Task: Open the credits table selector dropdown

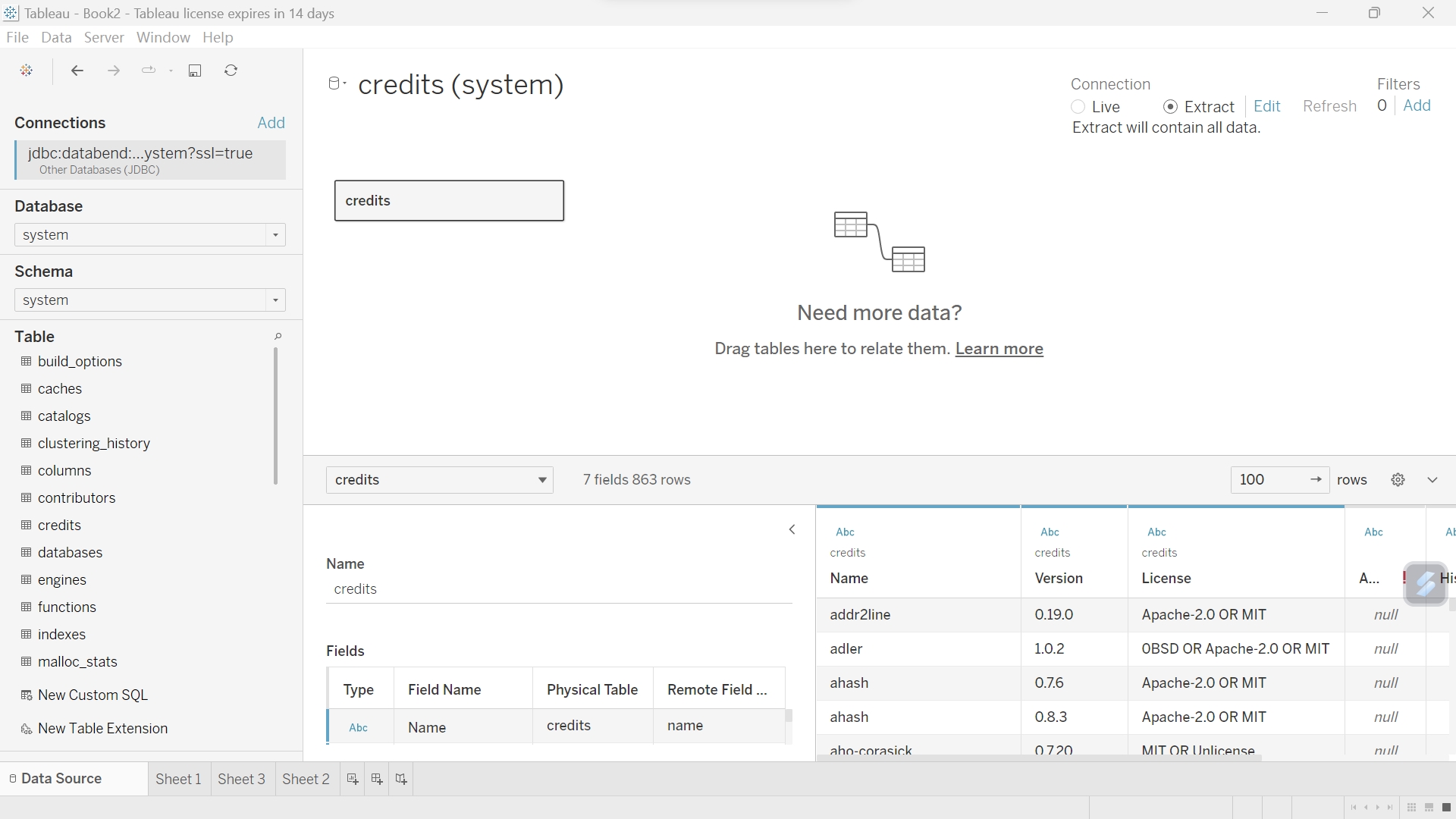Action: [440, 480]
